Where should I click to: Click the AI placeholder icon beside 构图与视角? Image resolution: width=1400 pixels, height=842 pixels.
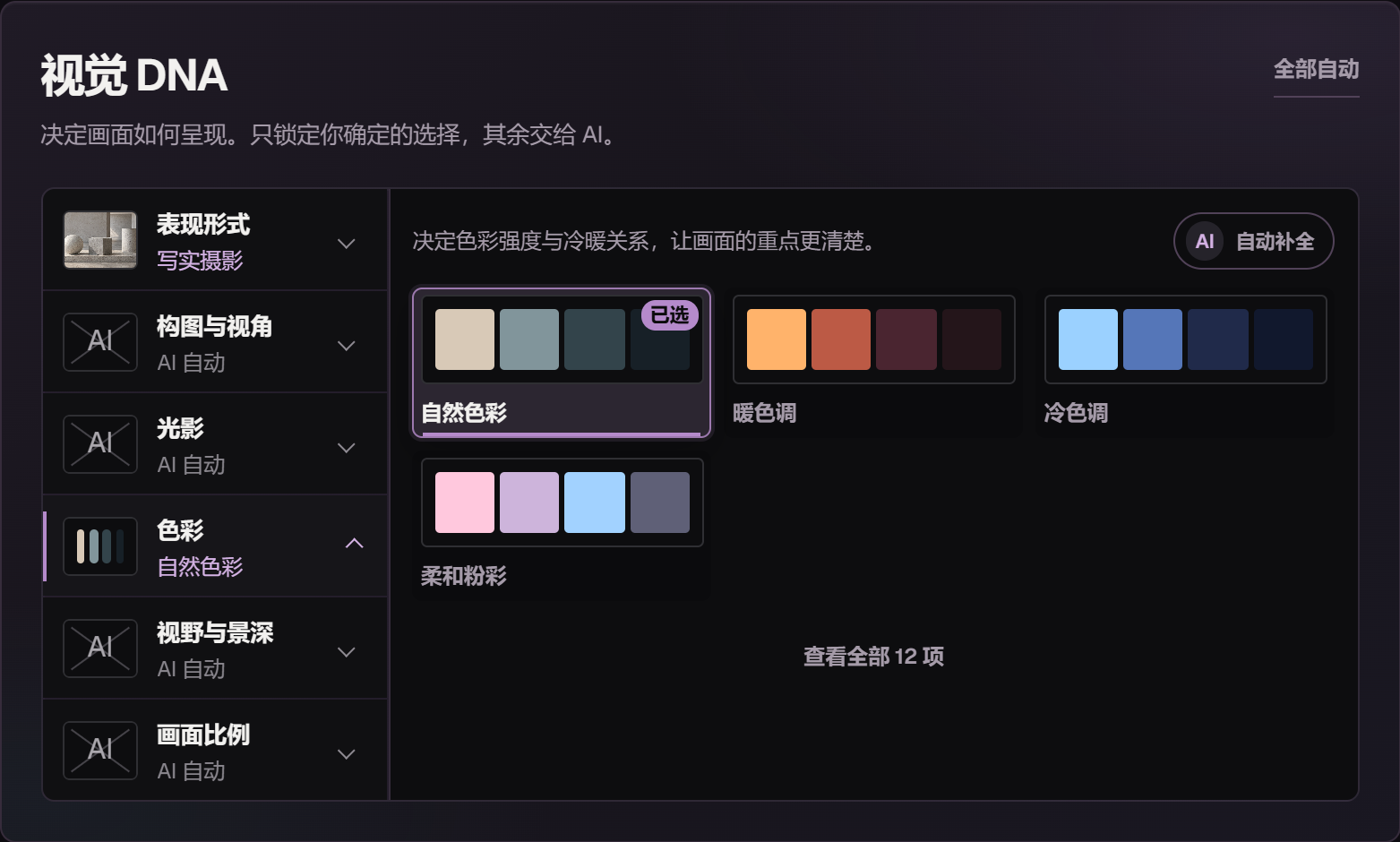[x=100, y=341]
